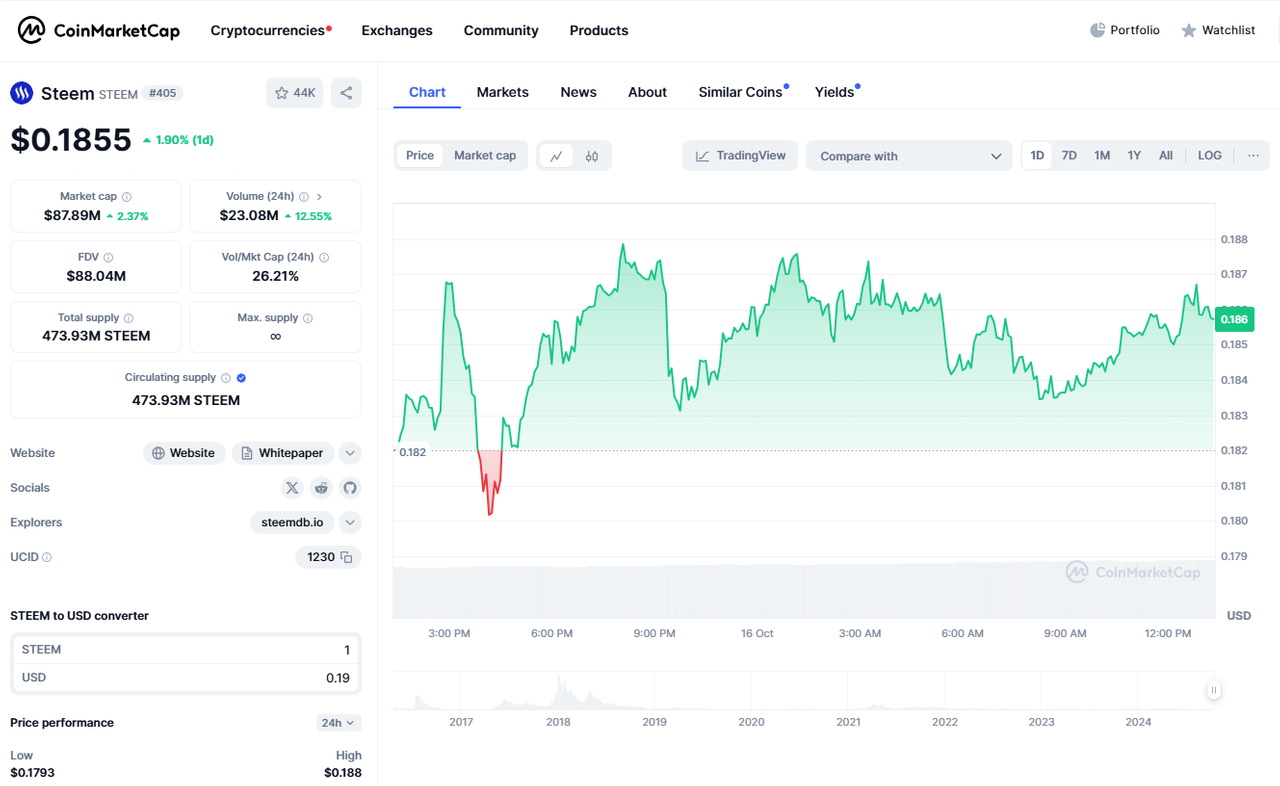Select the 7D time range
The height and width of the screenshot is (786, 1280).
1069,156
